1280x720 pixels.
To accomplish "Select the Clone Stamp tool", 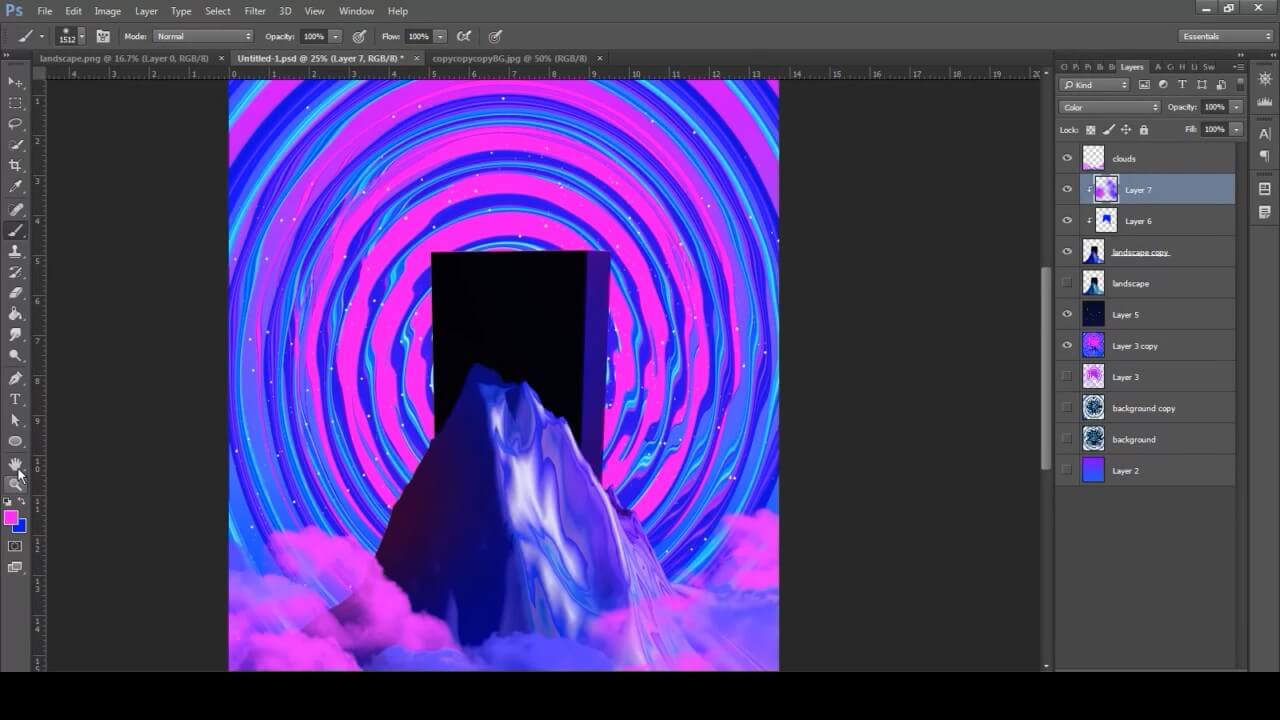I will click(x=15, y=251).
